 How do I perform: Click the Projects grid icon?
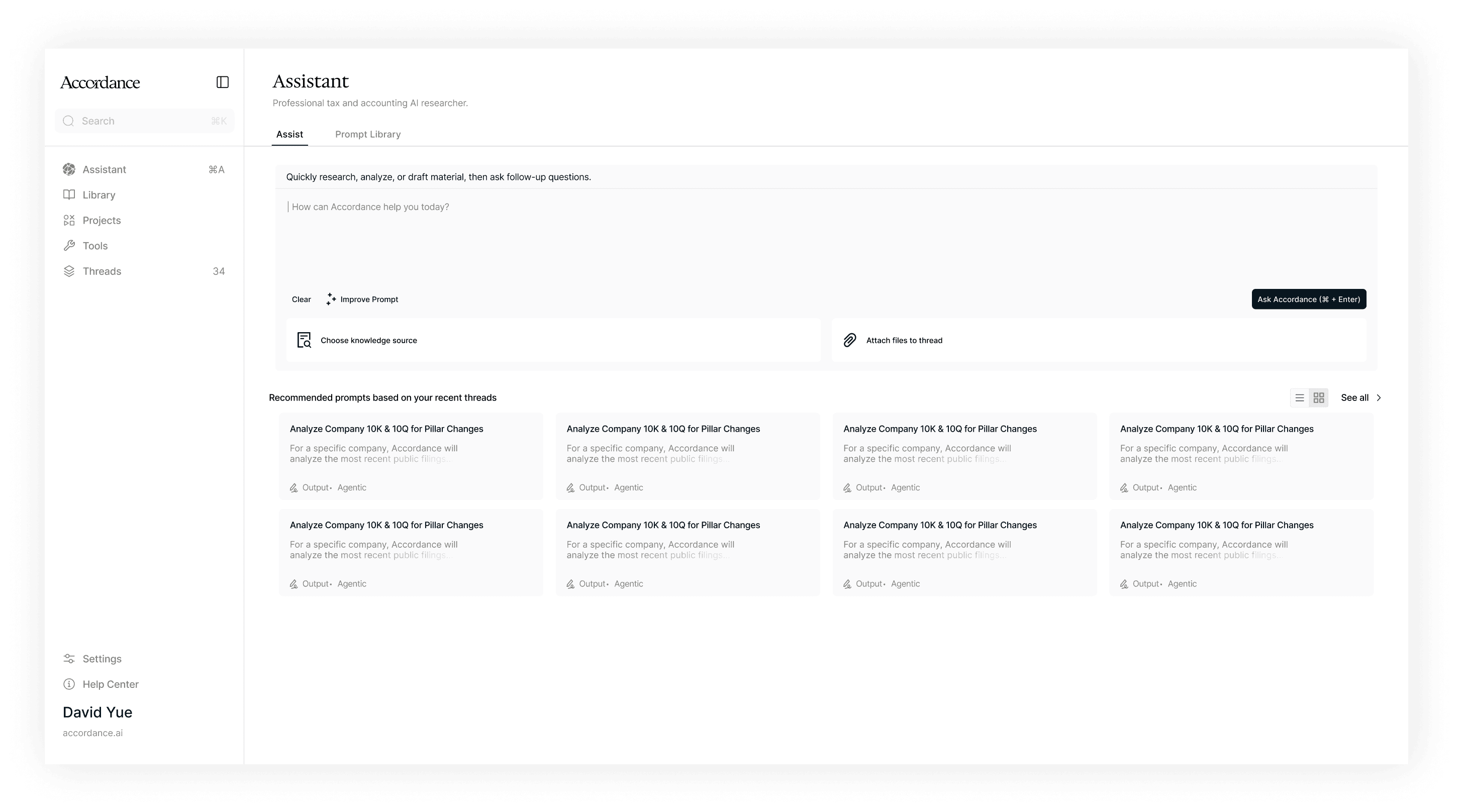tap(69, 221)
